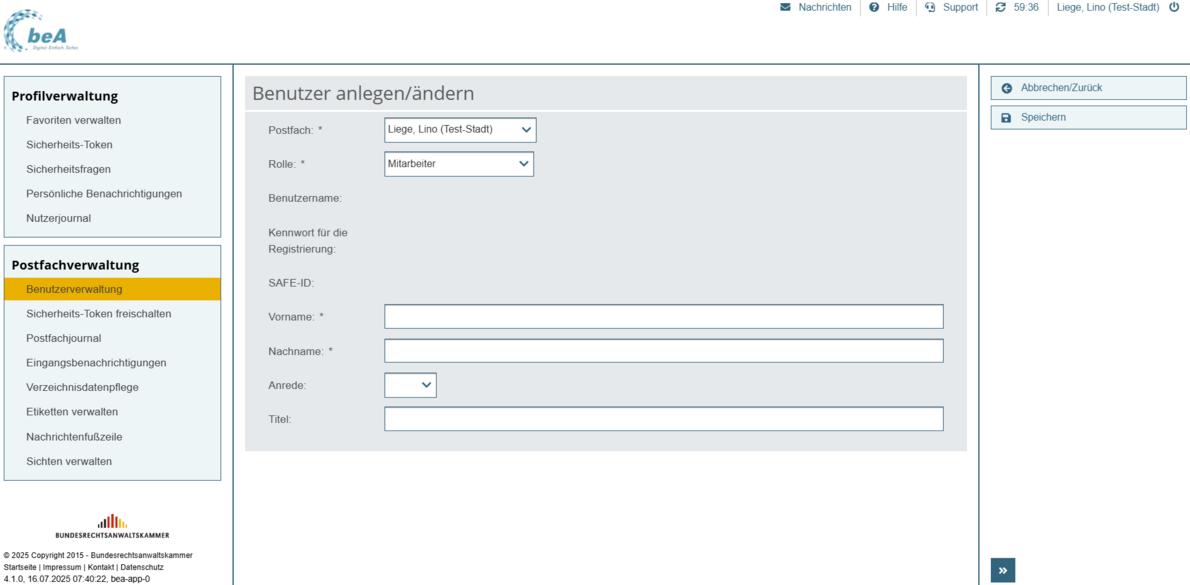The height and width of the screenshot is (585, 1190).
Task: Open Support headset icon
Action: [x=930, y=7]
